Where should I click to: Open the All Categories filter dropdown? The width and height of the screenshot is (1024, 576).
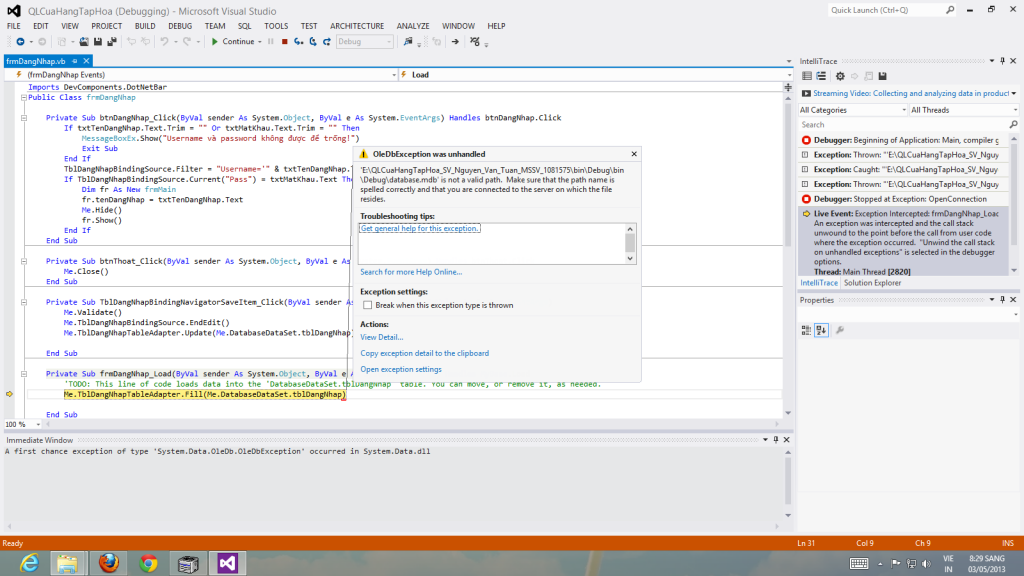pyautogui.click(x=853, y=110)
